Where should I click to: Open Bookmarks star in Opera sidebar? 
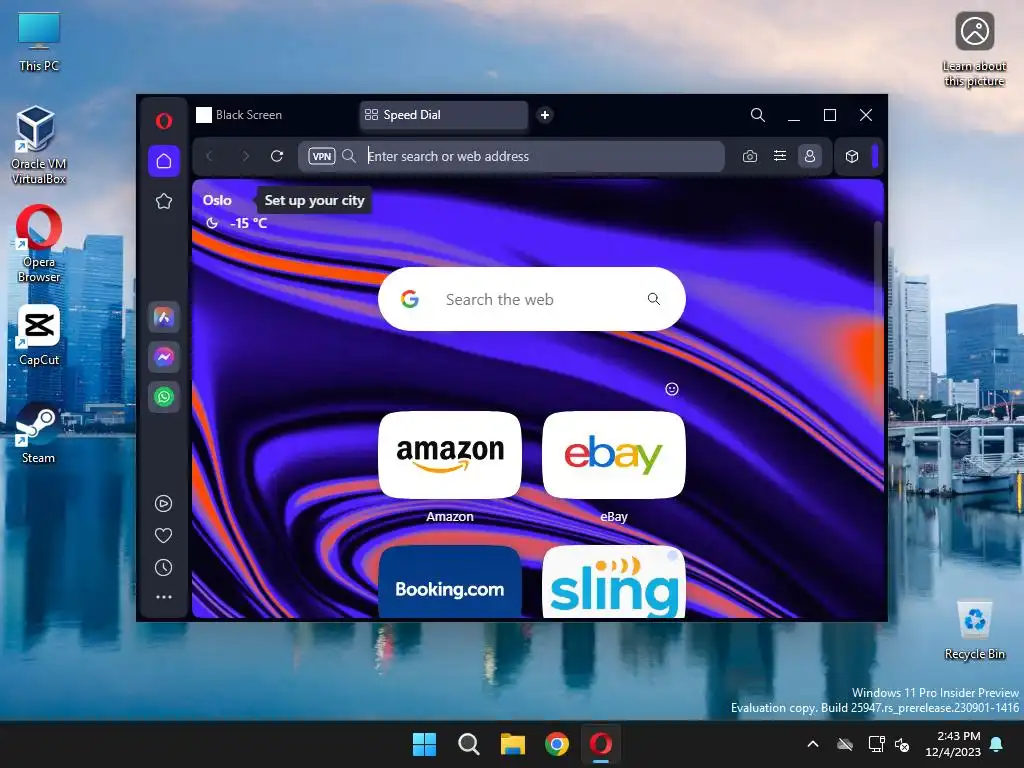pos(164,201)
